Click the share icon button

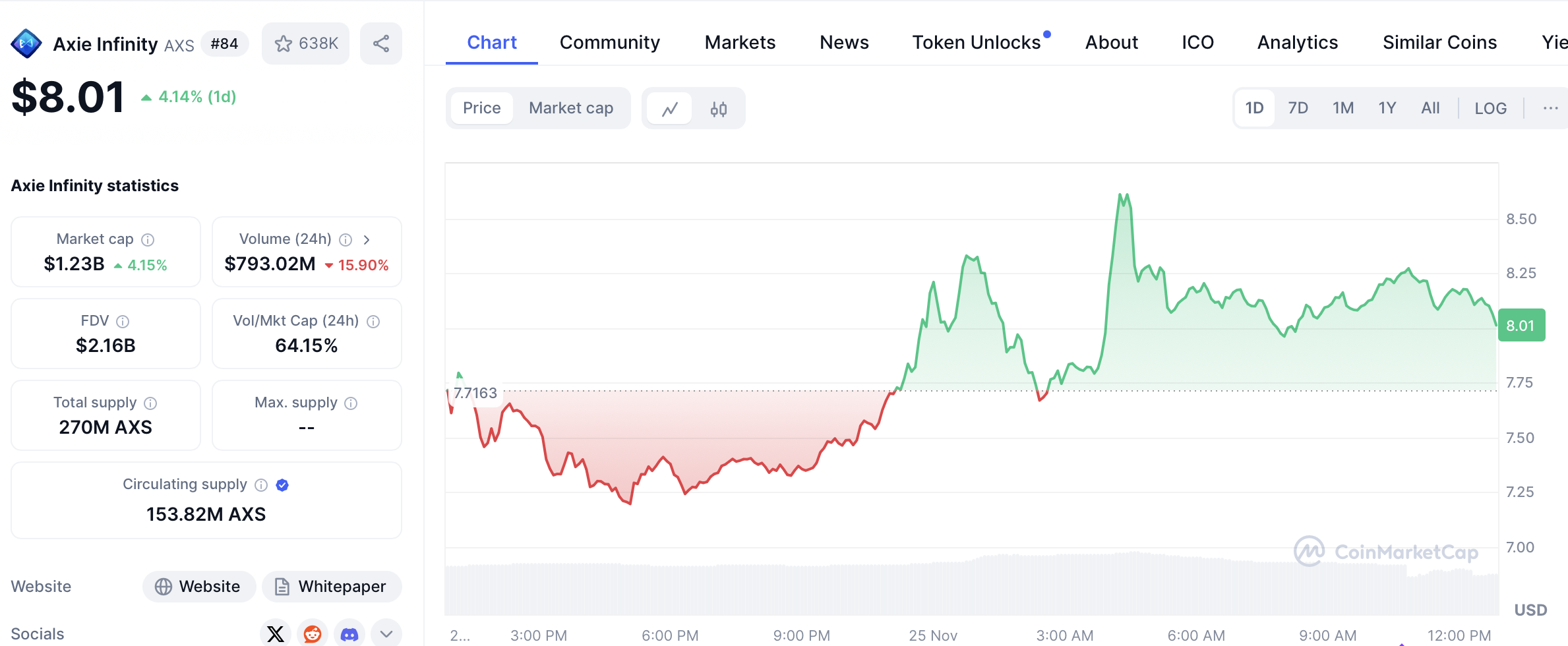click(381, 44)
